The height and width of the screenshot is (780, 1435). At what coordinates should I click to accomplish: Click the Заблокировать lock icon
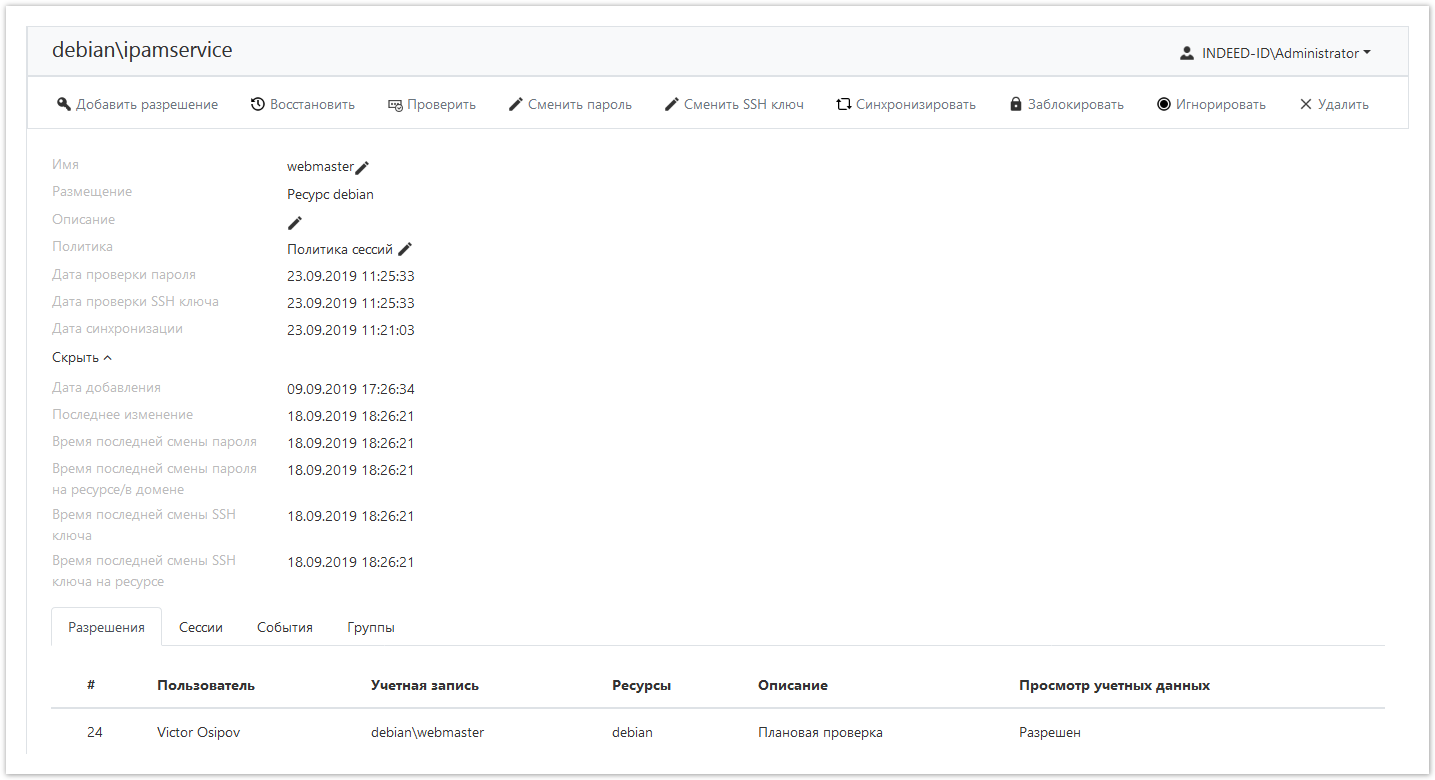1015,103
